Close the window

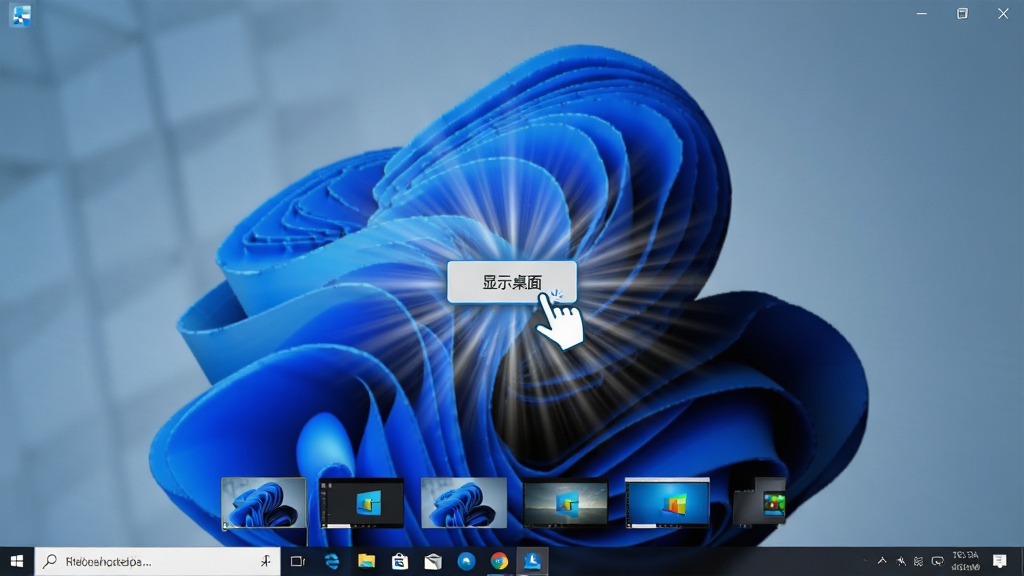pos(1003,14)
